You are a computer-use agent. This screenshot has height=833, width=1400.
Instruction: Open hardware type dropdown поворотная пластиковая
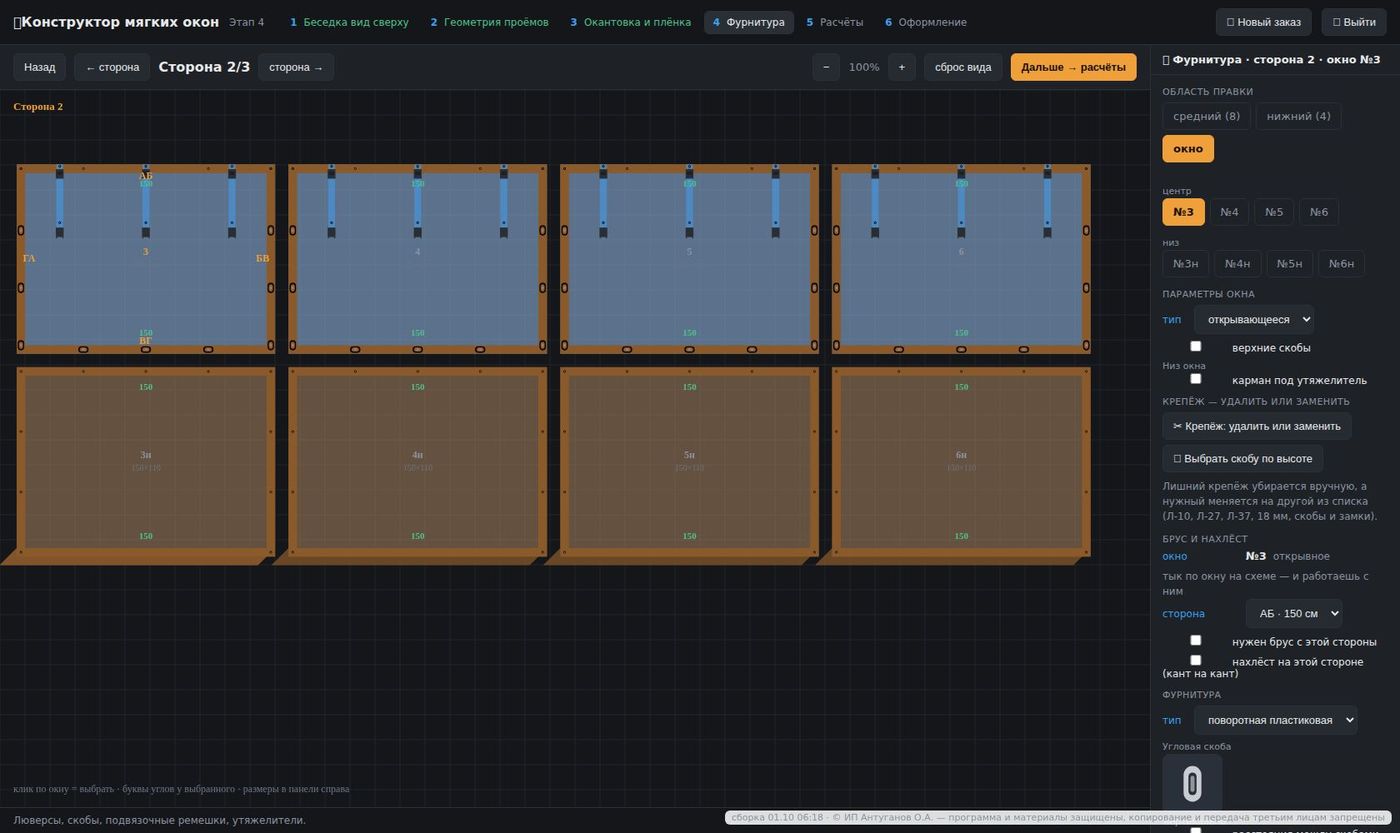pos(1275,719)
